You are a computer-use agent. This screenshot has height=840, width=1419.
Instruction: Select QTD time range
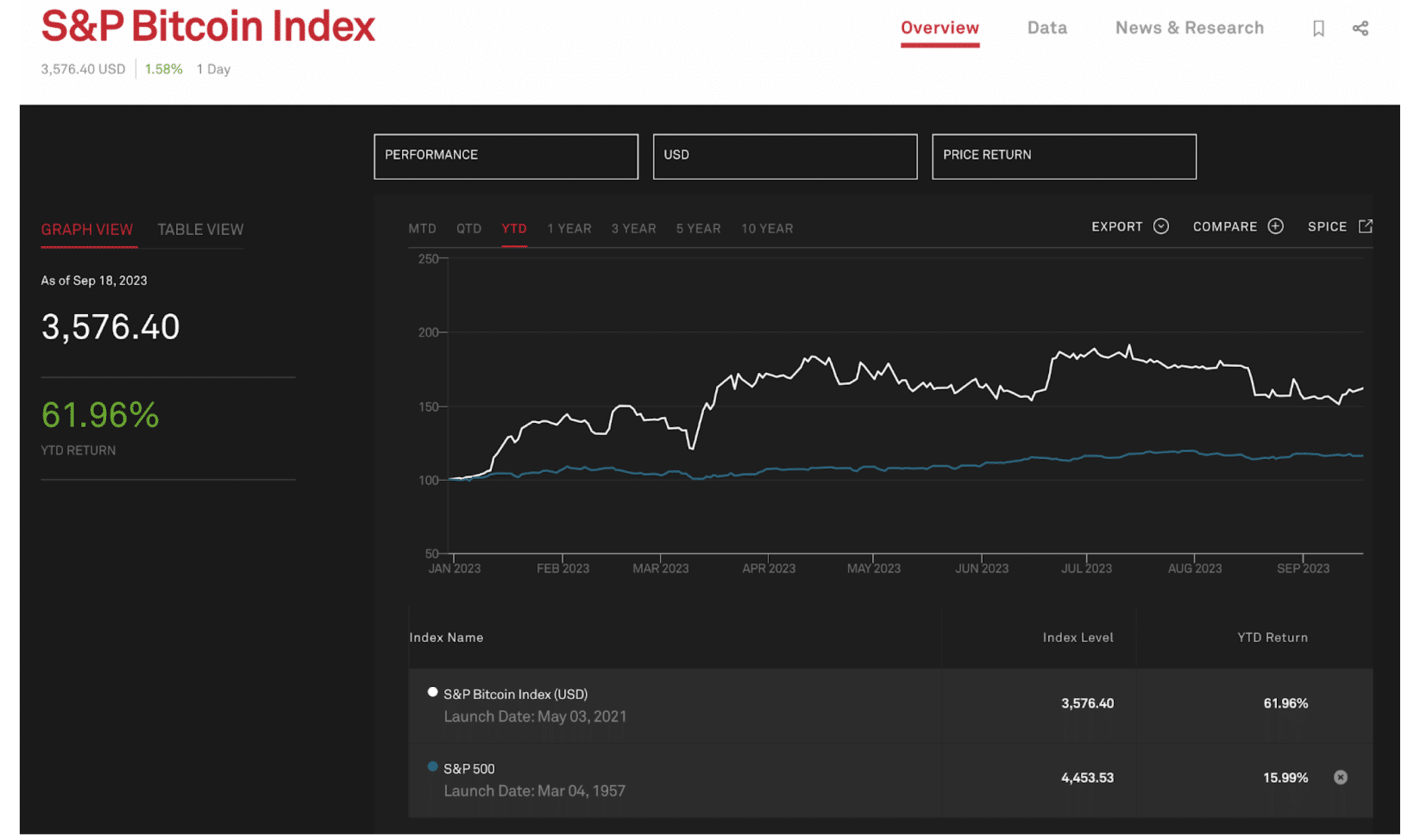tap(468, 229)
